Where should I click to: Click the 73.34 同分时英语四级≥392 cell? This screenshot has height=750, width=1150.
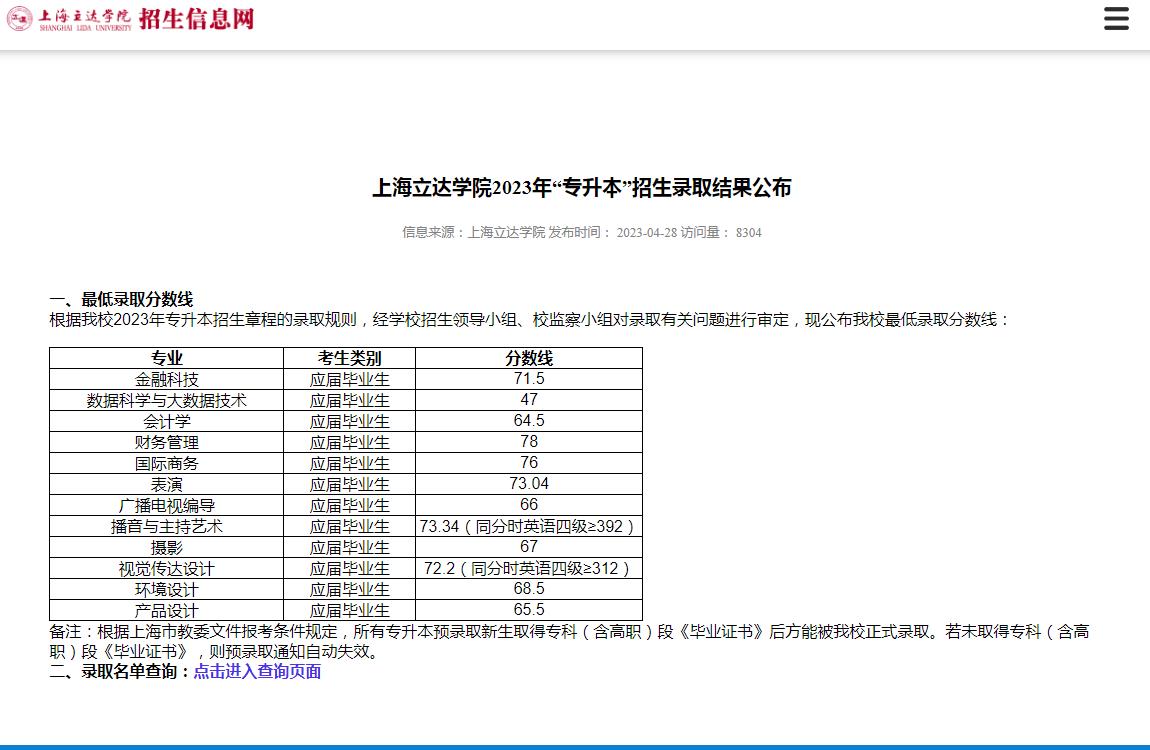tap(529, 526)
